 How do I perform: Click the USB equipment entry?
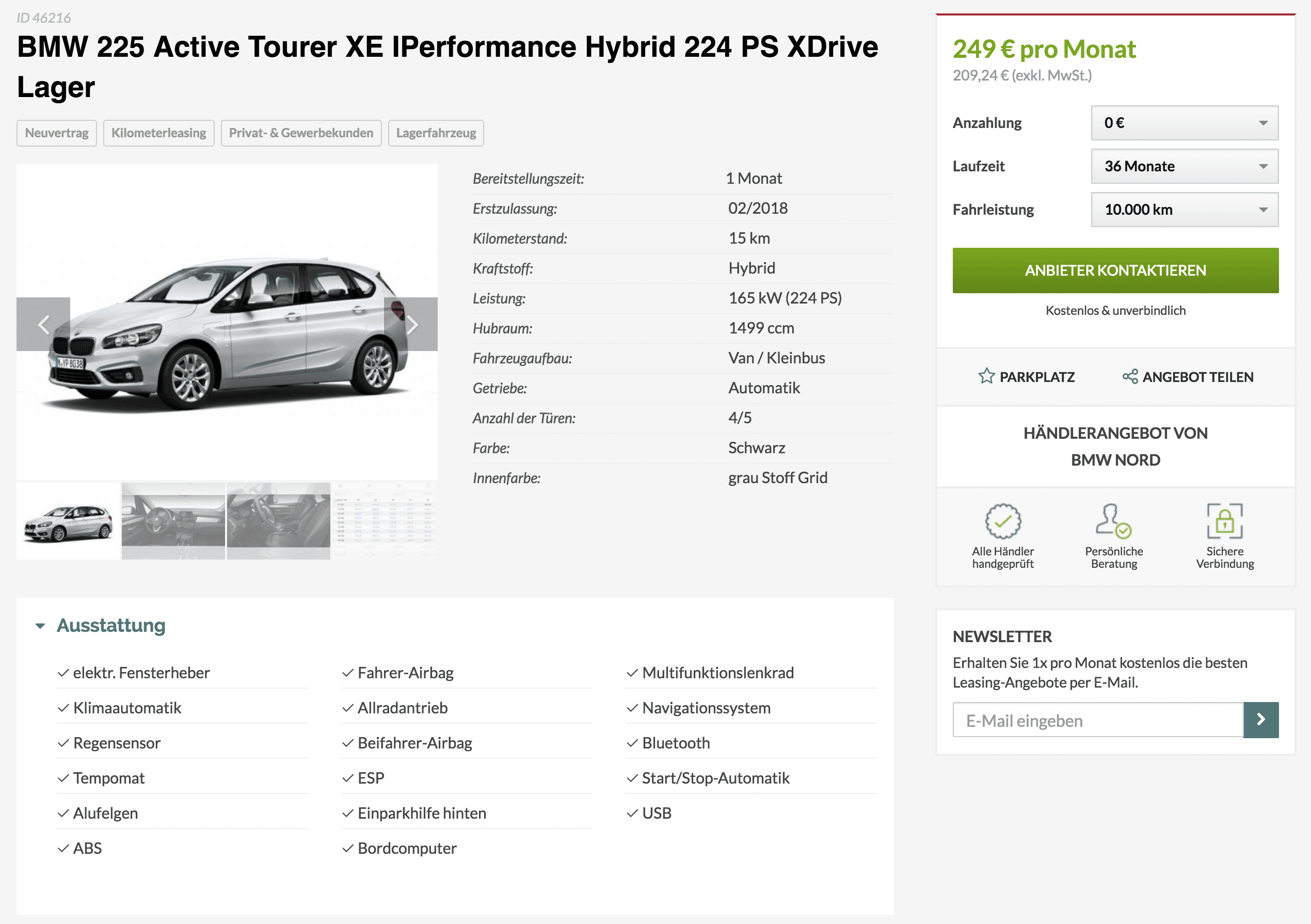click(x=656, y=813)
